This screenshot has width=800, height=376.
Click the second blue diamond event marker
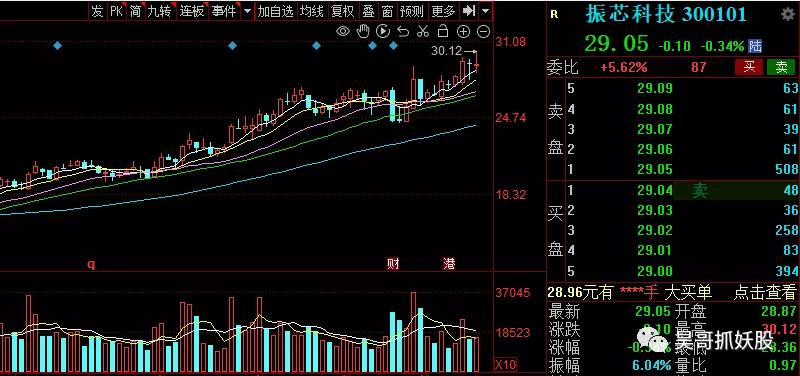pos(233,46)
